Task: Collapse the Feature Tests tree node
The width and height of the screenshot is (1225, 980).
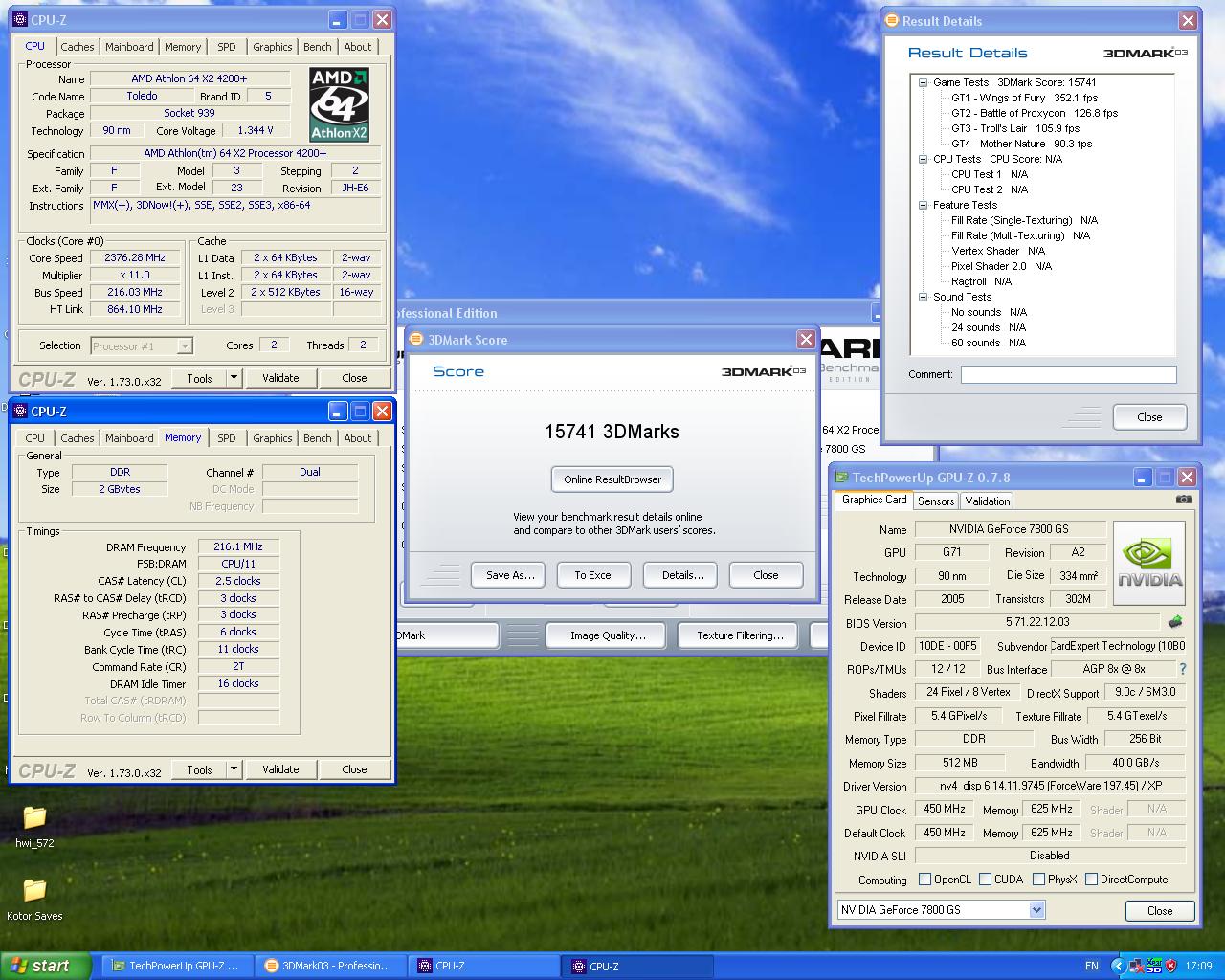Action: (x=924, y=205)
